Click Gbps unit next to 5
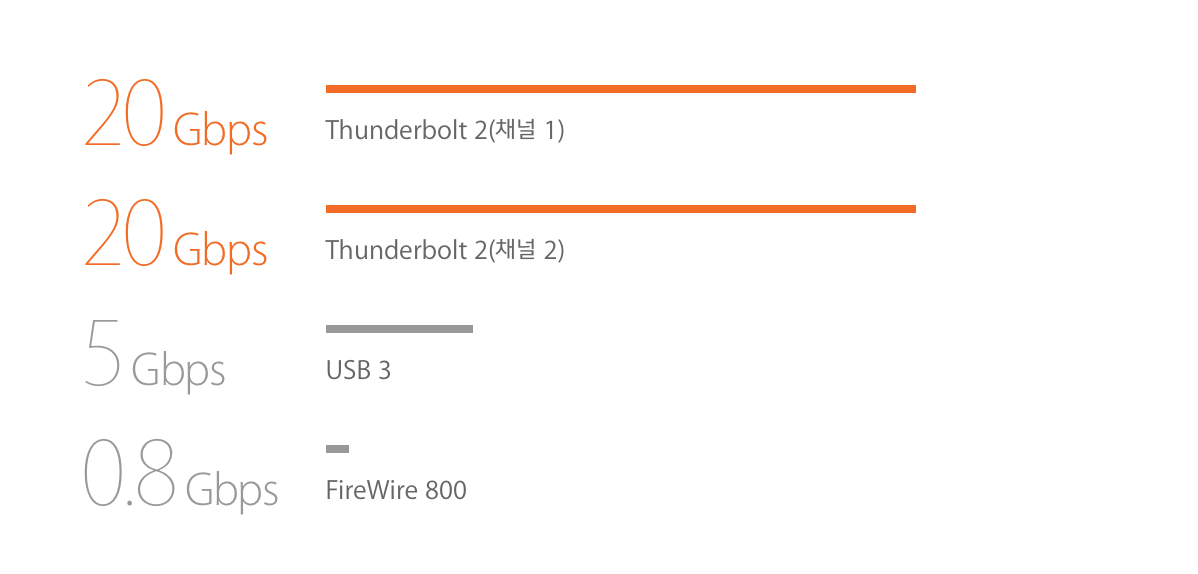 [x=178, y=371]
